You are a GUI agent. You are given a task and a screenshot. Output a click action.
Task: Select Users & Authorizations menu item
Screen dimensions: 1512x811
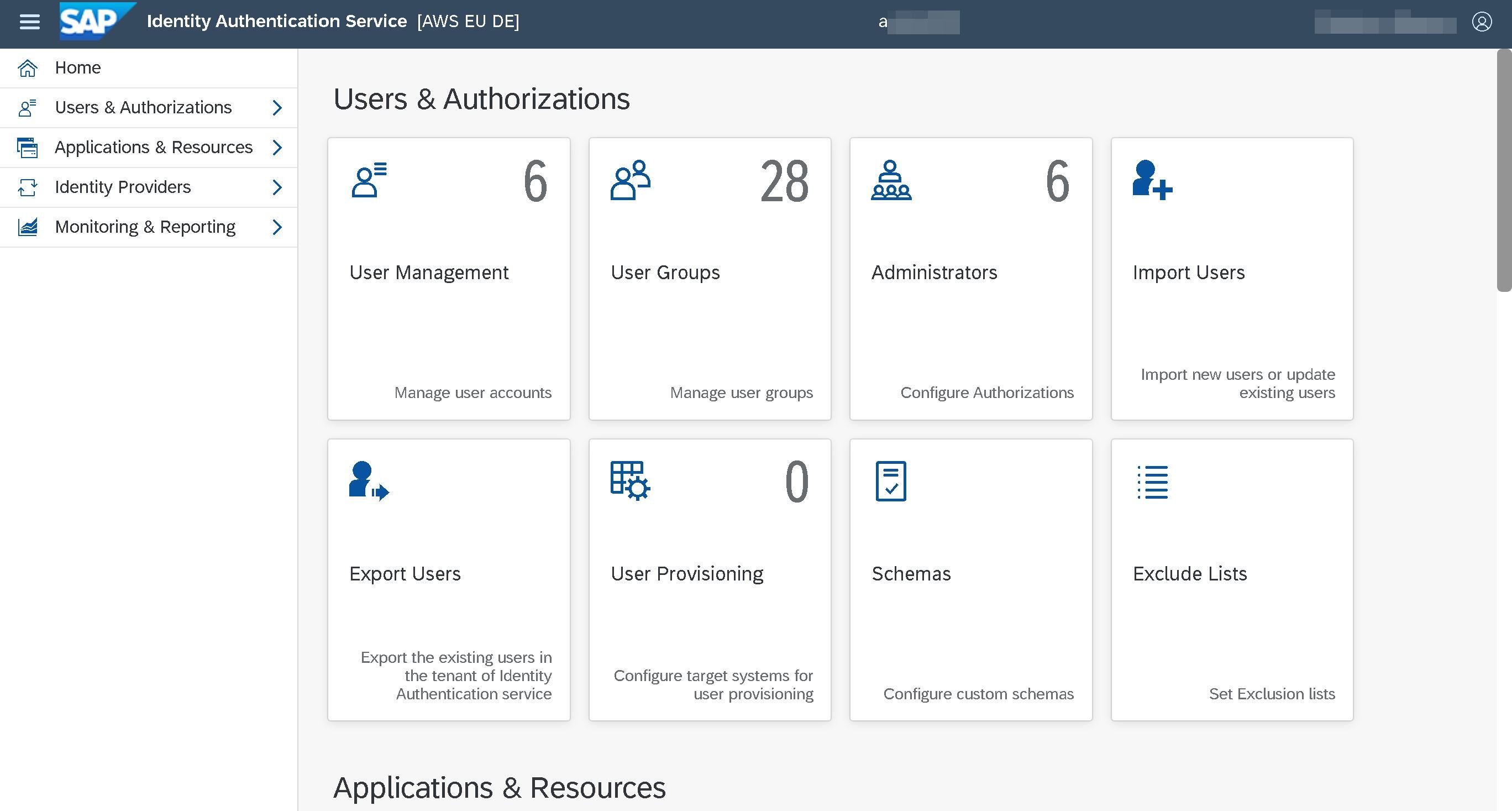click(x=149, y=107)
